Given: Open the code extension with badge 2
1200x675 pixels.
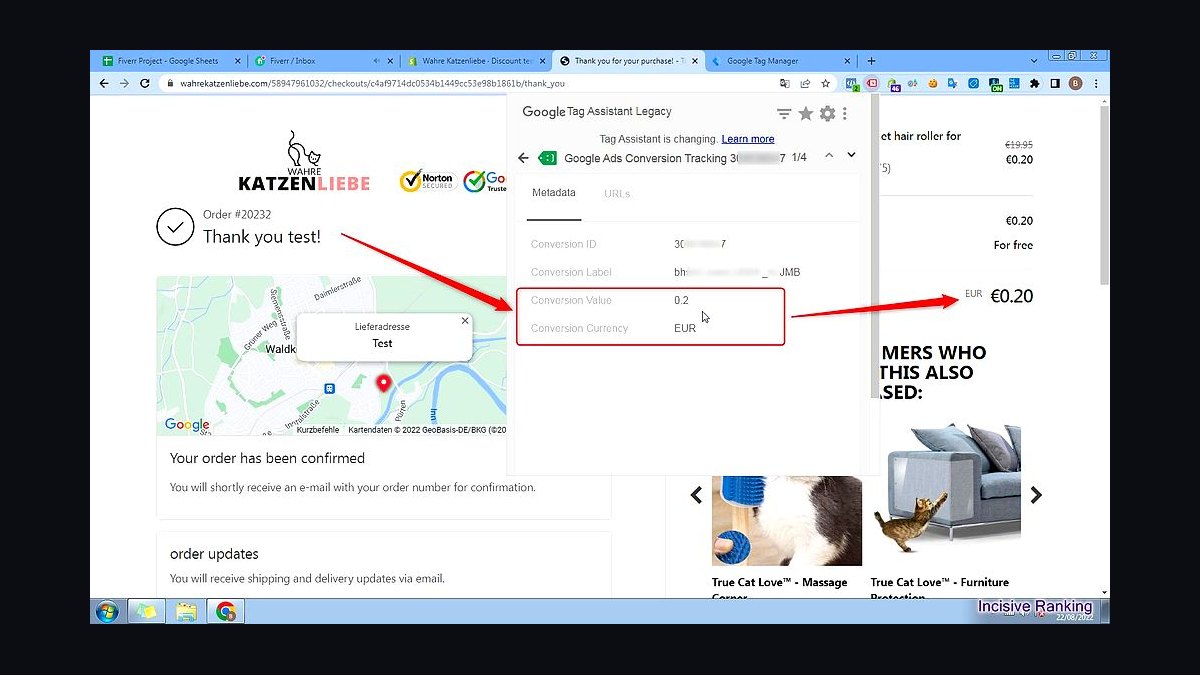Looking at the screenshot, I should 852,84.
